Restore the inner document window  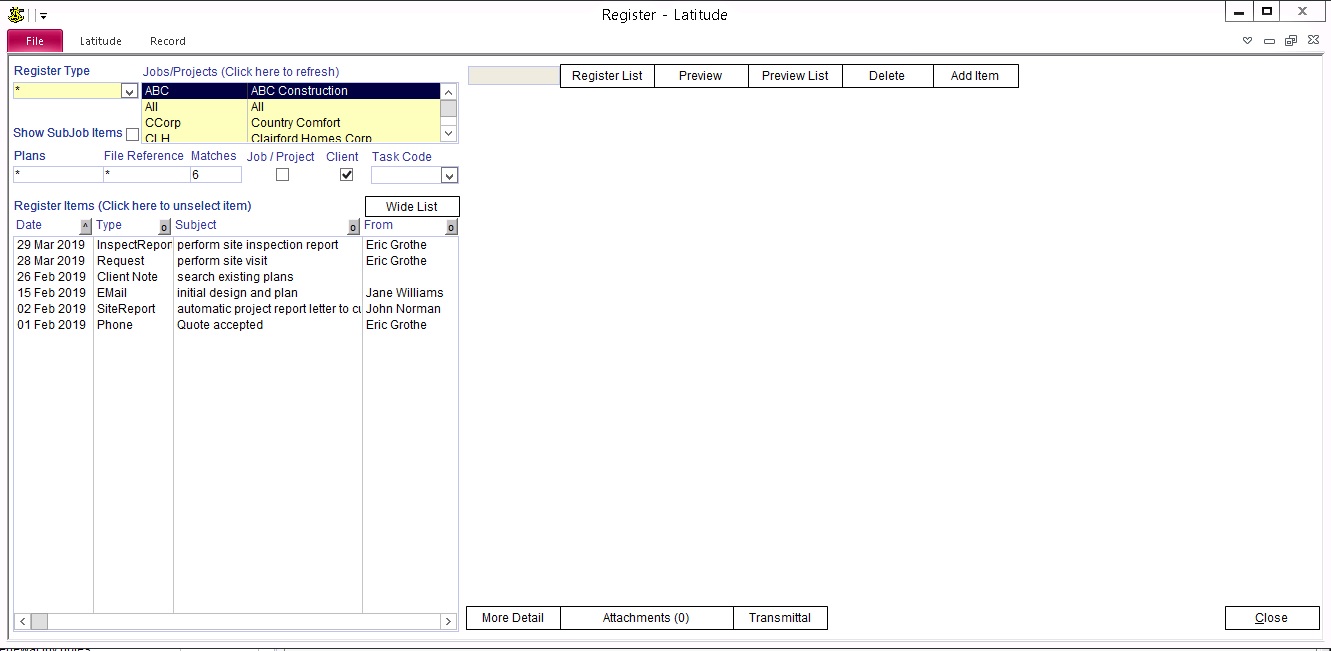[1291, 41]
